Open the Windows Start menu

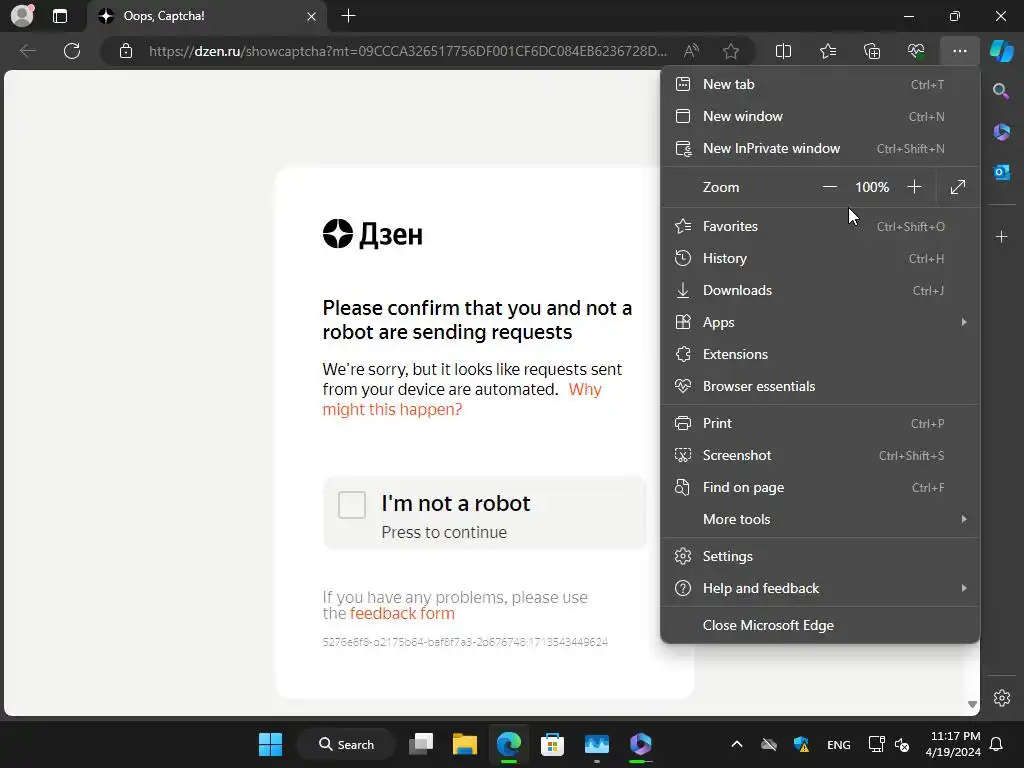coord(270,744)
